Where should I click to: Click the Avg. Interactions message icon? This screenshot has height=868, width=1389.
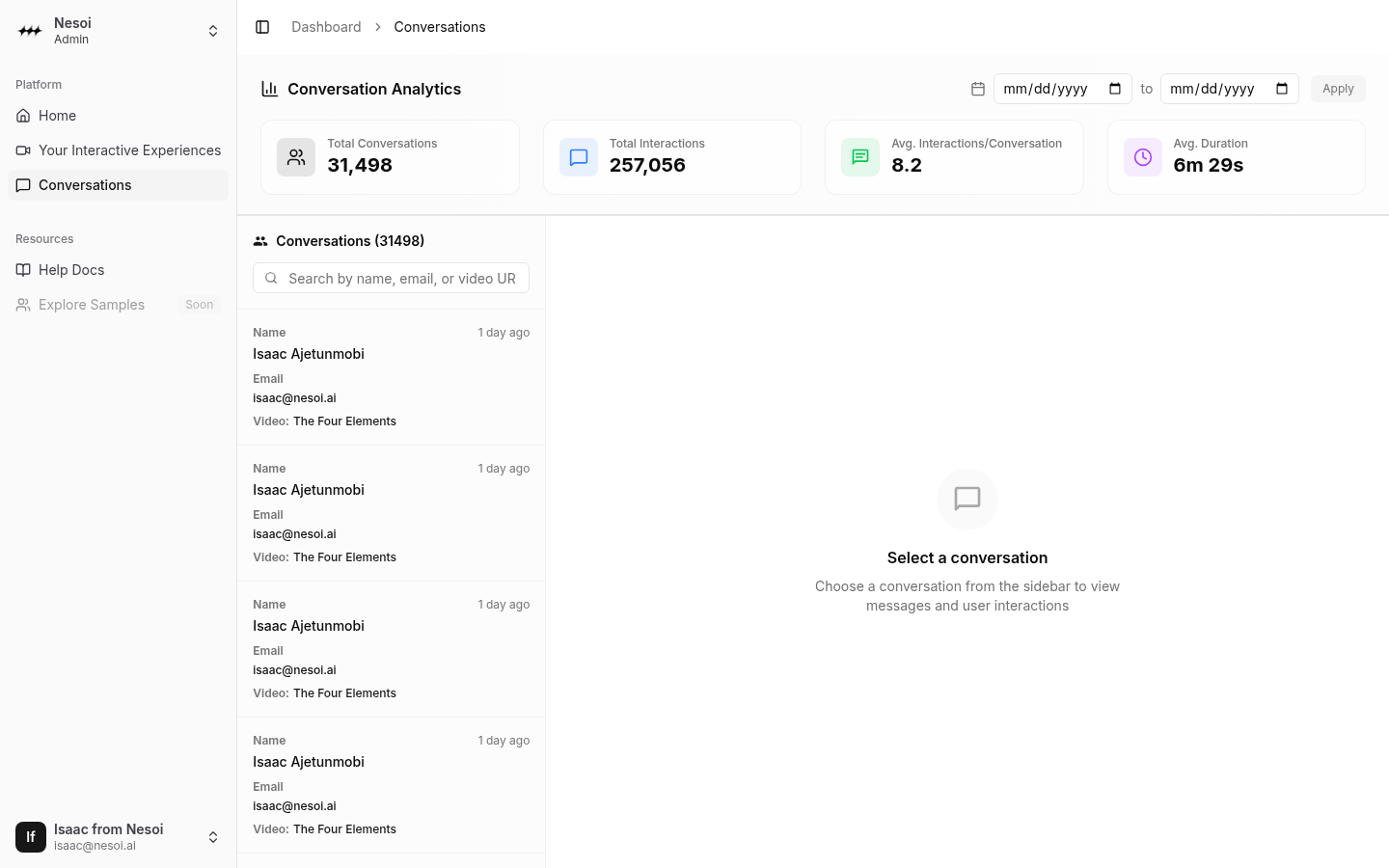coord(860,157)
